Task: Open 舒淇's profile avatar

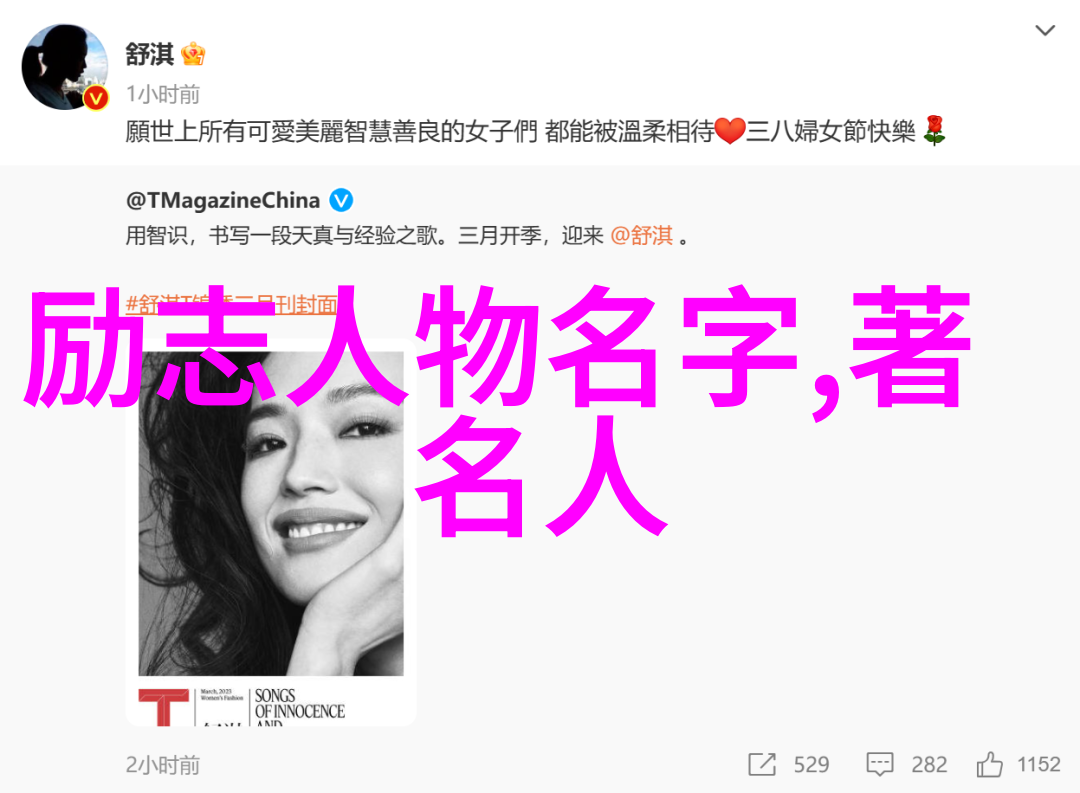Action: click(65, 67)
